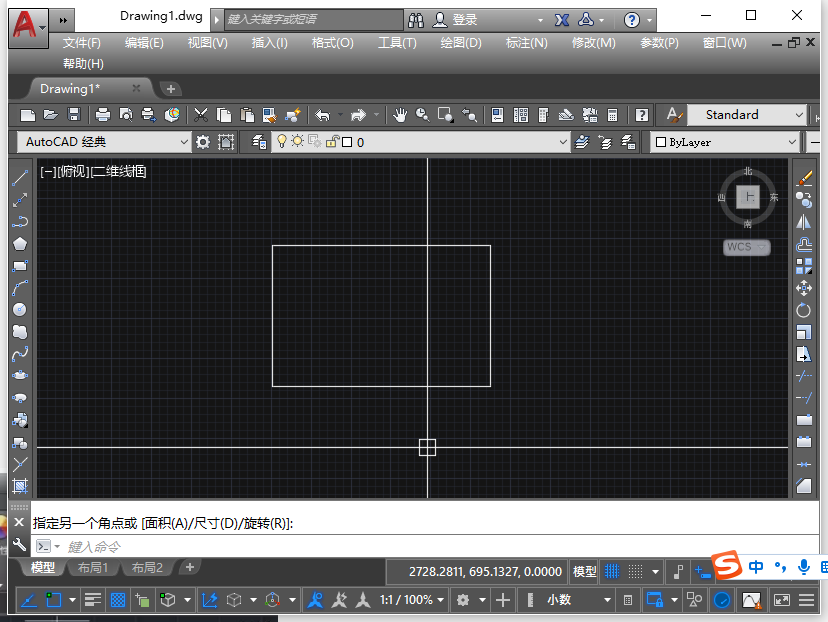The height and width of the screenshot is (622, 828).
Task: Toggle snap mode dotted grid icon
Action: pyautogui.click(x=635, y=571)
